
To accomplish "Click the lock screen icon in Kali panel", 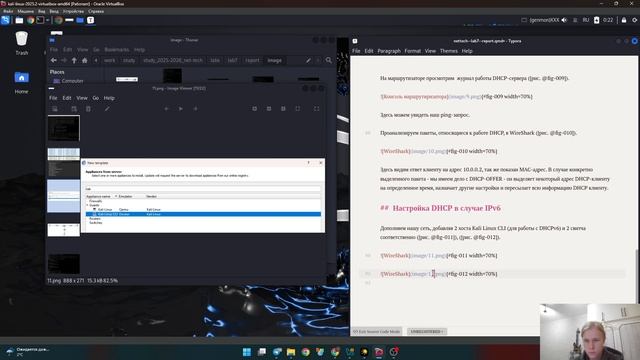I will [624, 20].
